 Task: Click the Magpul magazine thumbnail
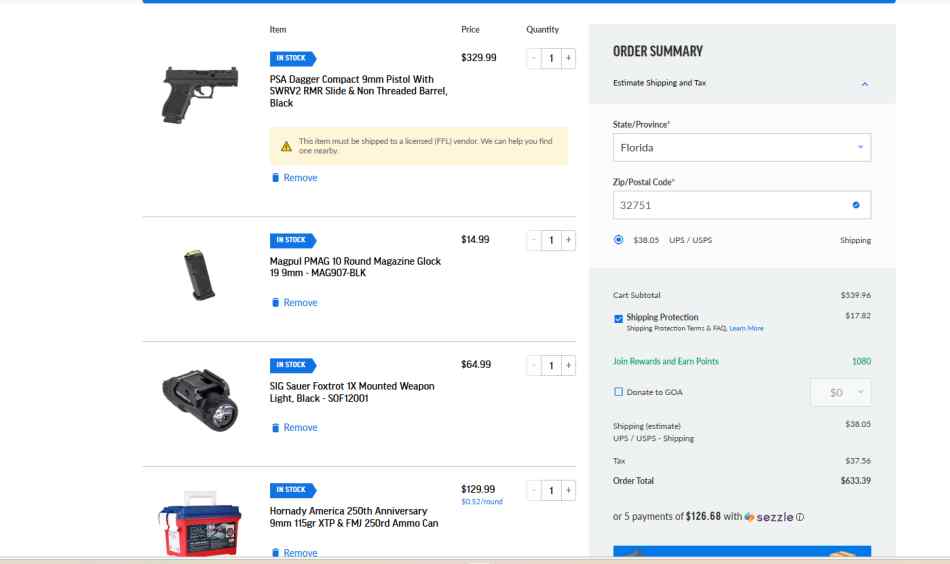(x=199, y=274)
